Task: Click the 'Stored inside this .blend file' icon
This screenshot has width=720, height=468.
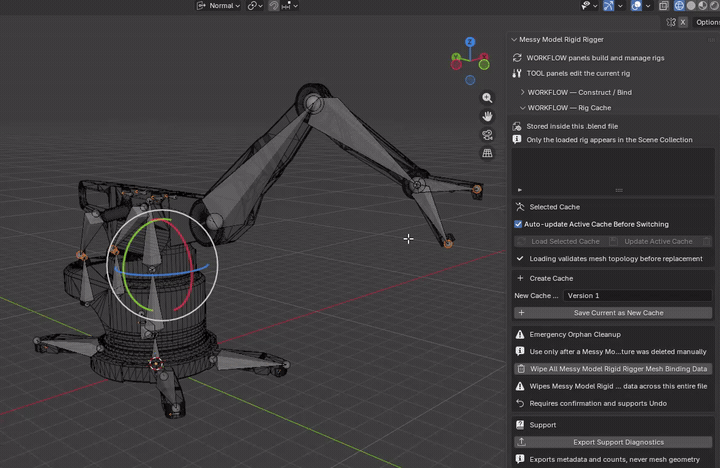Action: [x=517, y=126]
